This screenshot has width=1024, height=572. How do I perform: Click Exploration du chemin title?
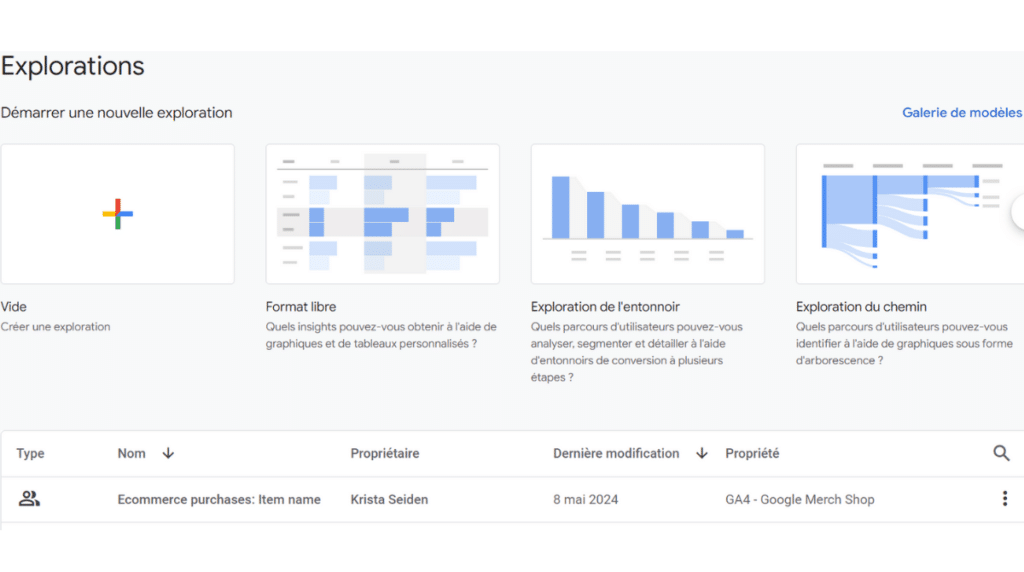(861, 307)
